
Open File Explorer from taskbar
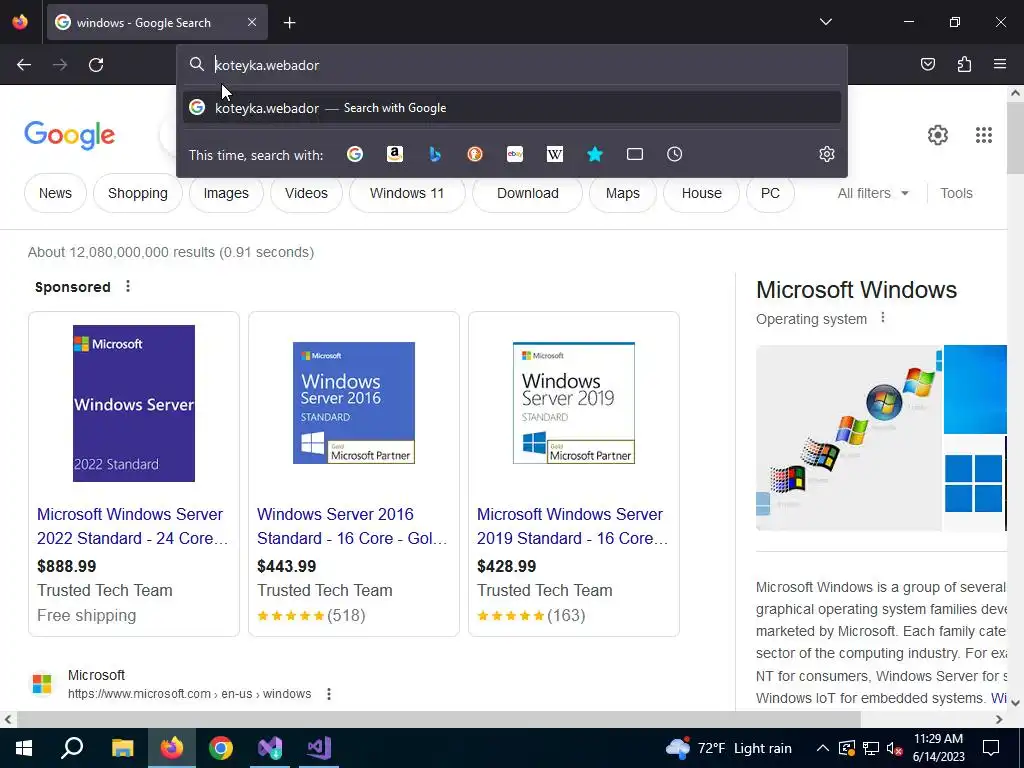point(122,748)
